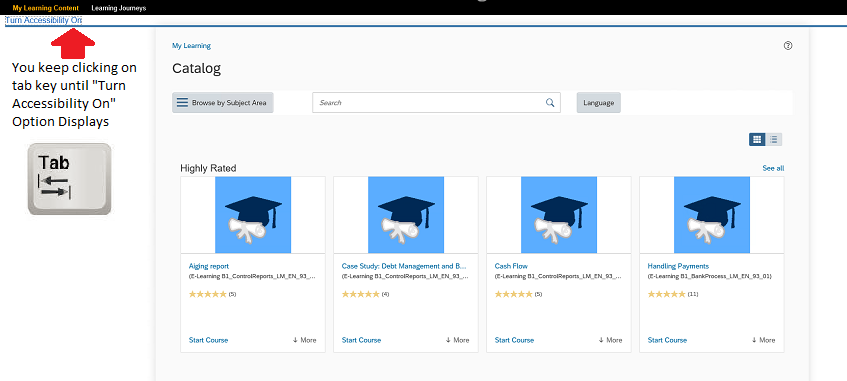Start Course for Case Study Debt Management
Viewport: 847px width, 381px height.
tap(361, 340)
